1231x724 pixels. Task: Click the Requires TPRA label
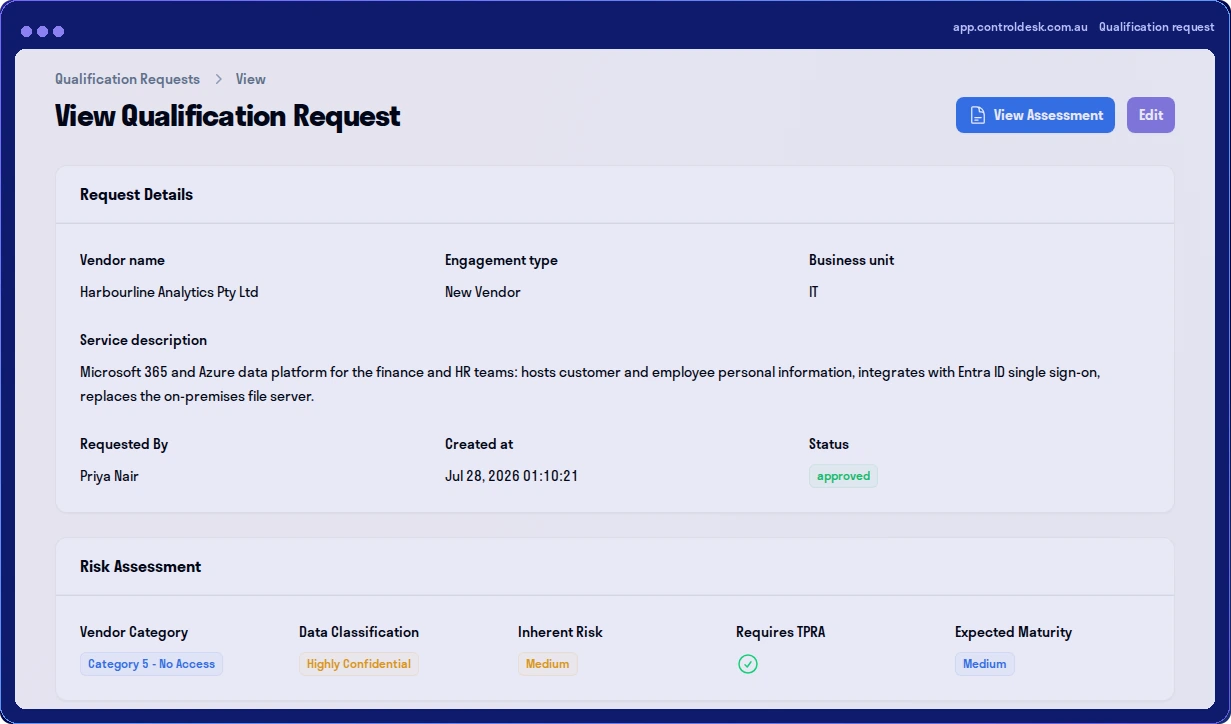[x=781, y=632]
